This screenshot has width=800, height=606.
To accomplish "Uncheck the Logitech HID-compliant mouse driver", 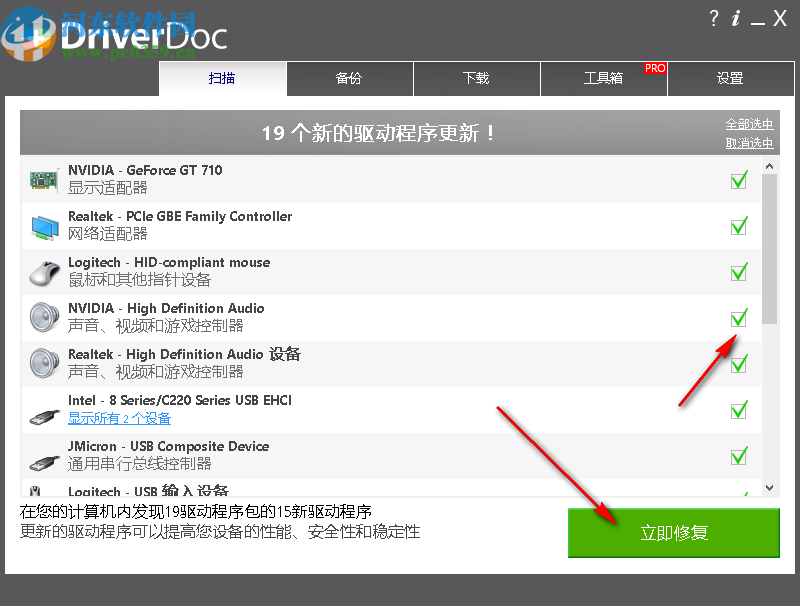I will pyautogui.click(x=739, y=272).
